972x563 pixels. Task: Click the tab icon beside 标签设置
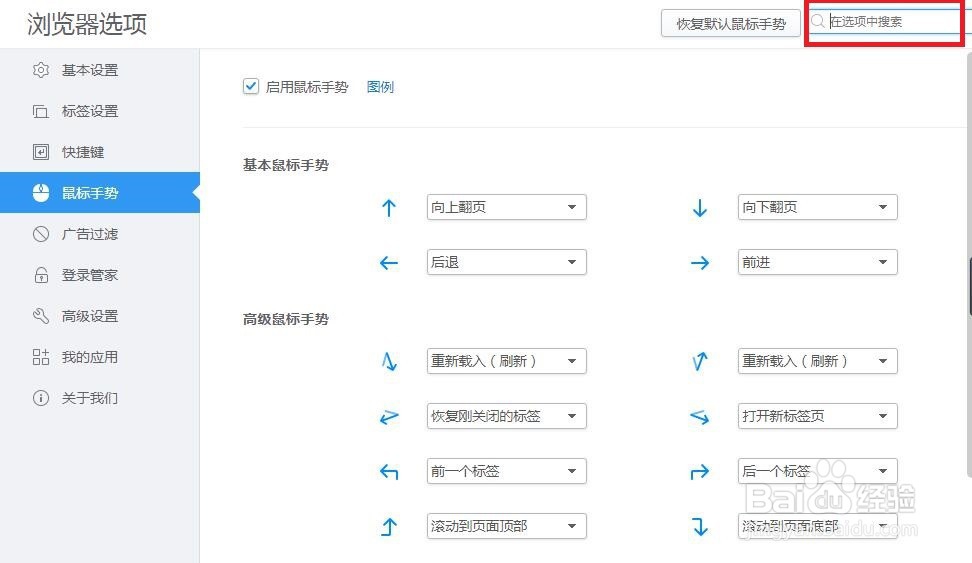[41, 111]
